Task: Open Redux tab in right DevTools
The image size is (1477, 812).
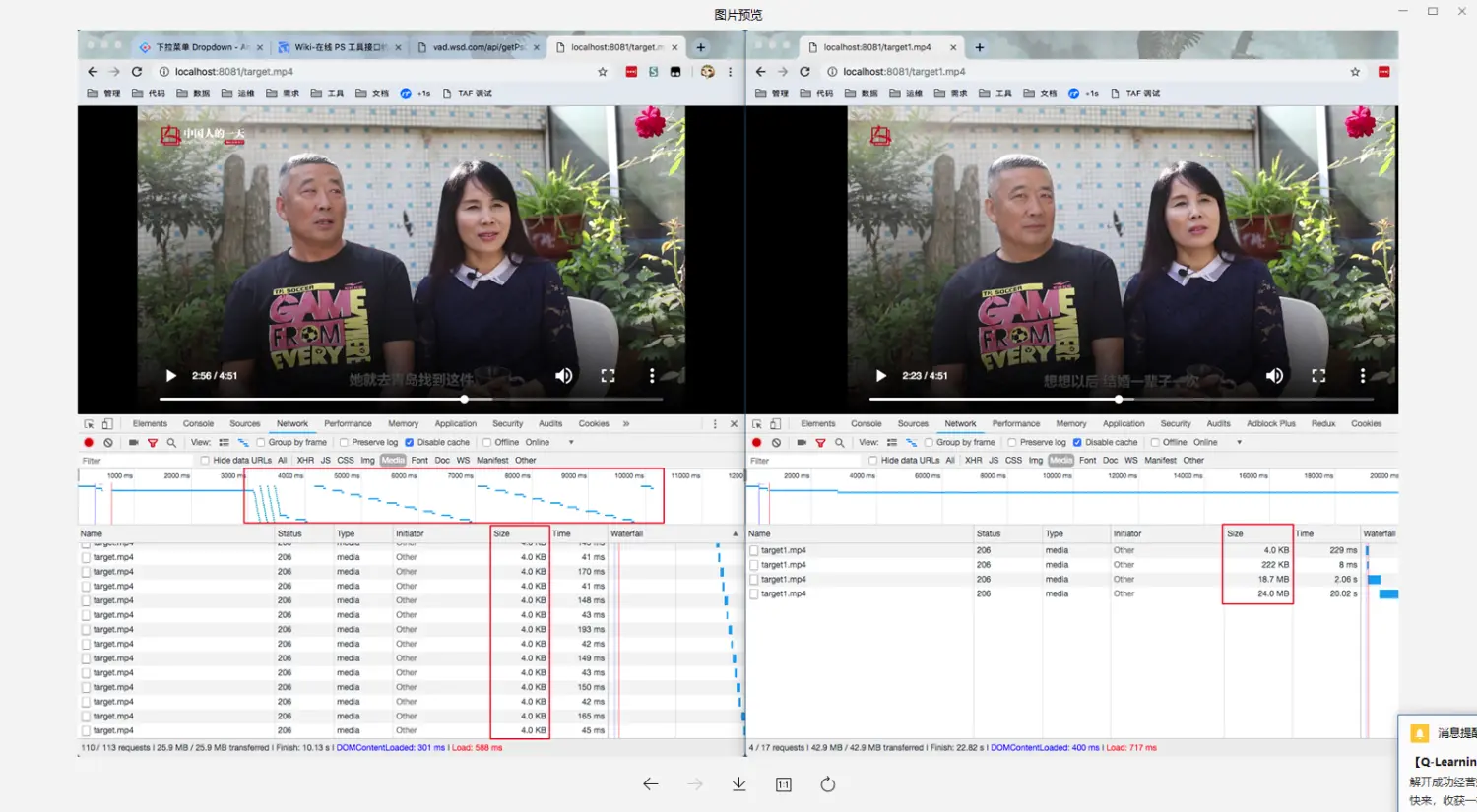Action: [1323, 424]
